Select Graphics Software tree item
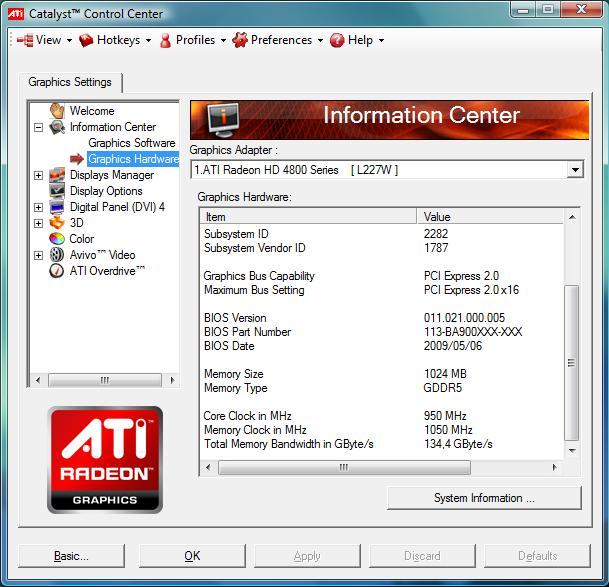This screenshot has width=609, height=587. (132, 143)
